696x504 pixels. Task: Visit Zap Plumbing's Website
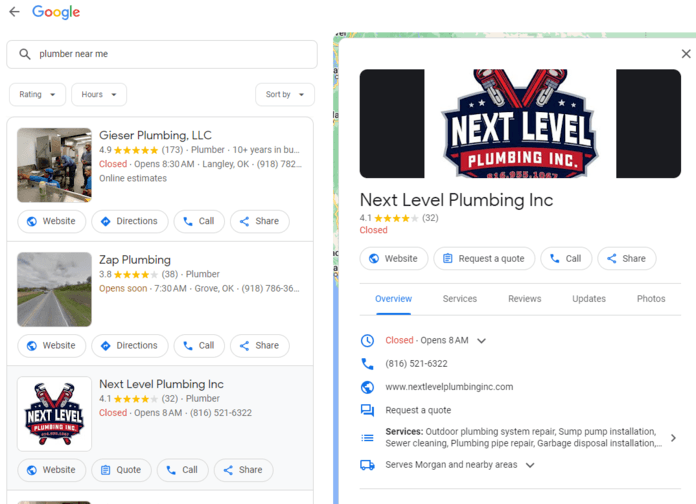coord(51,345)
